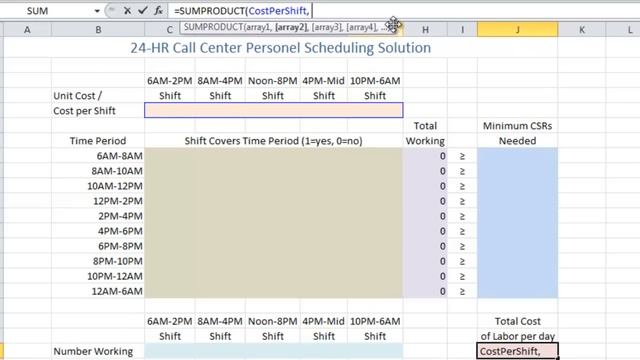The width and height of the screenshot is (640, 360).
Task: Click the ≥ symbol in 6PM-8PM row
Action: (x=462, y=246)
